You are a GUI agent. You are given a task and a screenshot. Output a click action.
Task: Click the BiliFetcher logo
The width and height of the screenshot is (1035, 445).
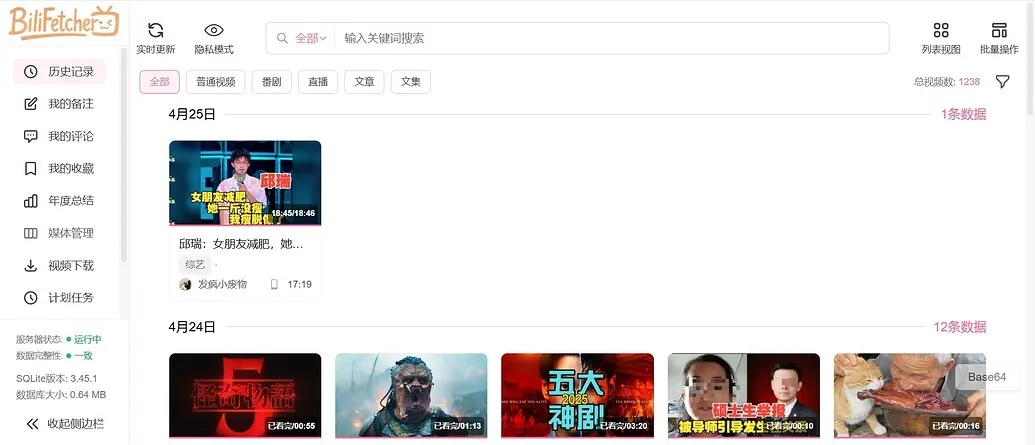pyautogui.click(x=64, y=22)
